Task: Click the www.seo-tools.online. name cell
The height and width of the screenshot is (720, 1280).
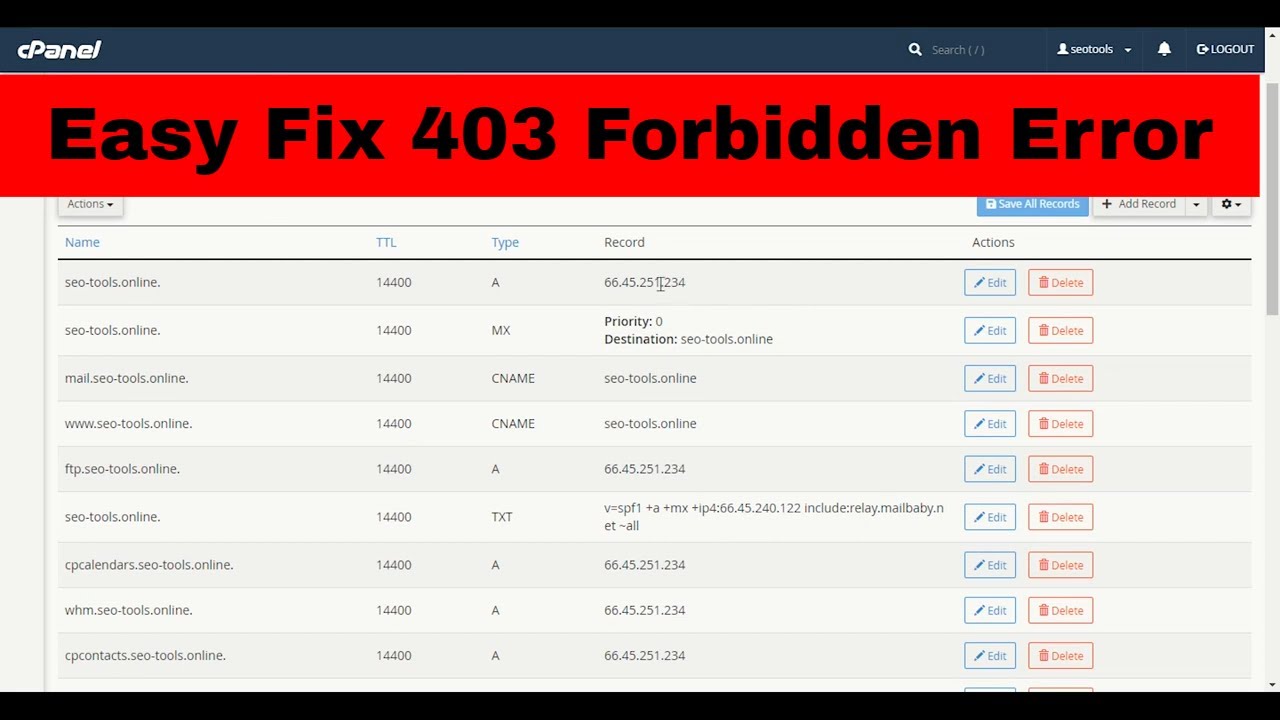Action: (x=128, y=423)
